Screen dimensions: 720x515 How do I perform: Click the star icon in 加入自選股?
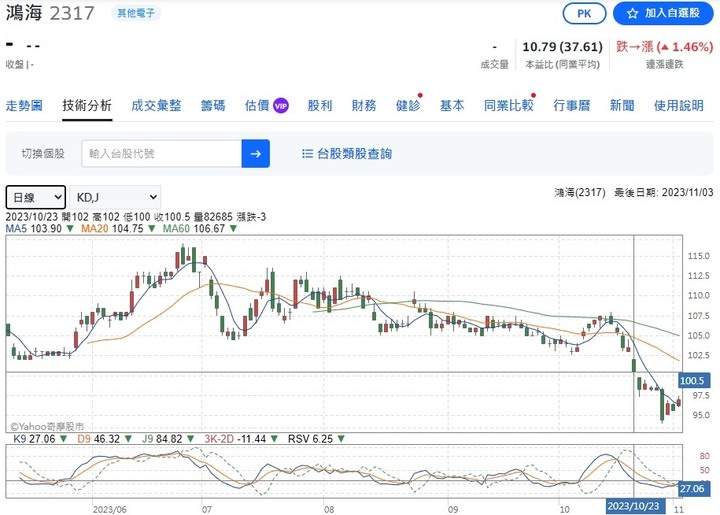pyautogui.click(x=632, y=14)
